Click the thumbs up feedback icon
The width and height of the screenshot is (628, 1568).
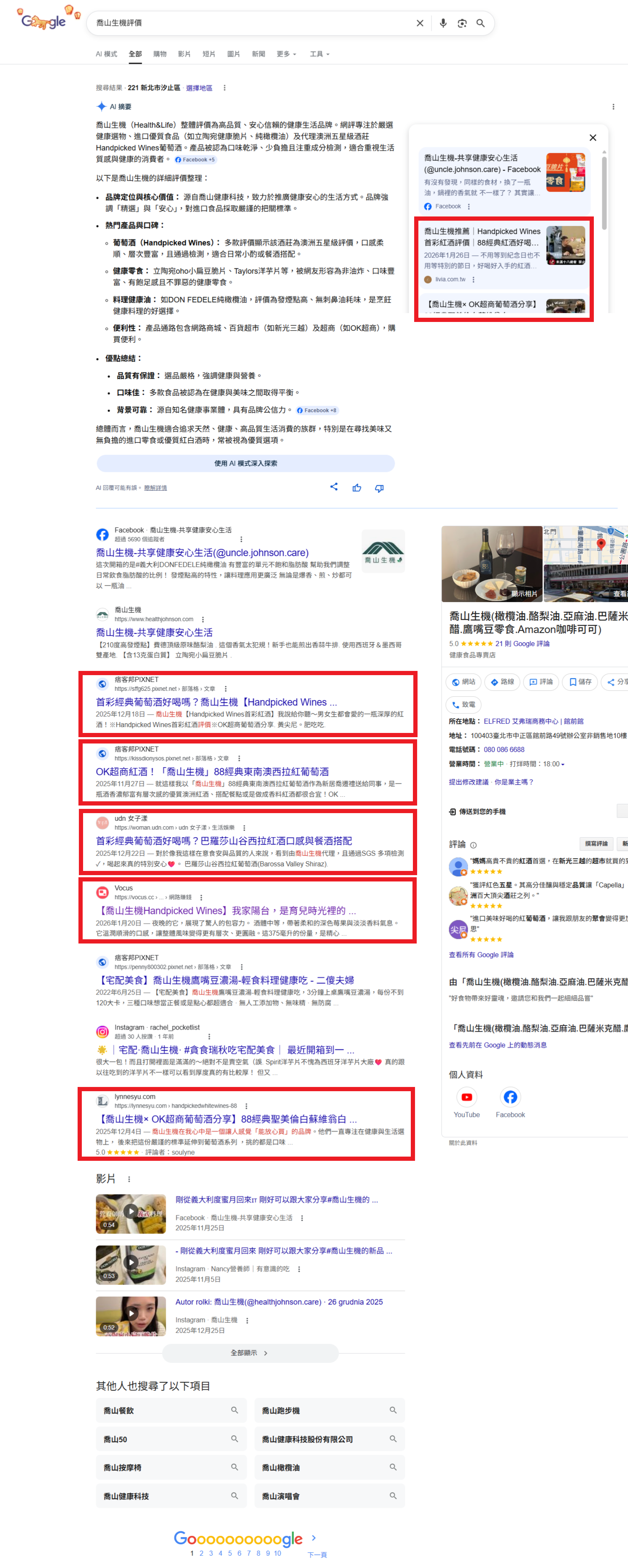tap(356, 488)
